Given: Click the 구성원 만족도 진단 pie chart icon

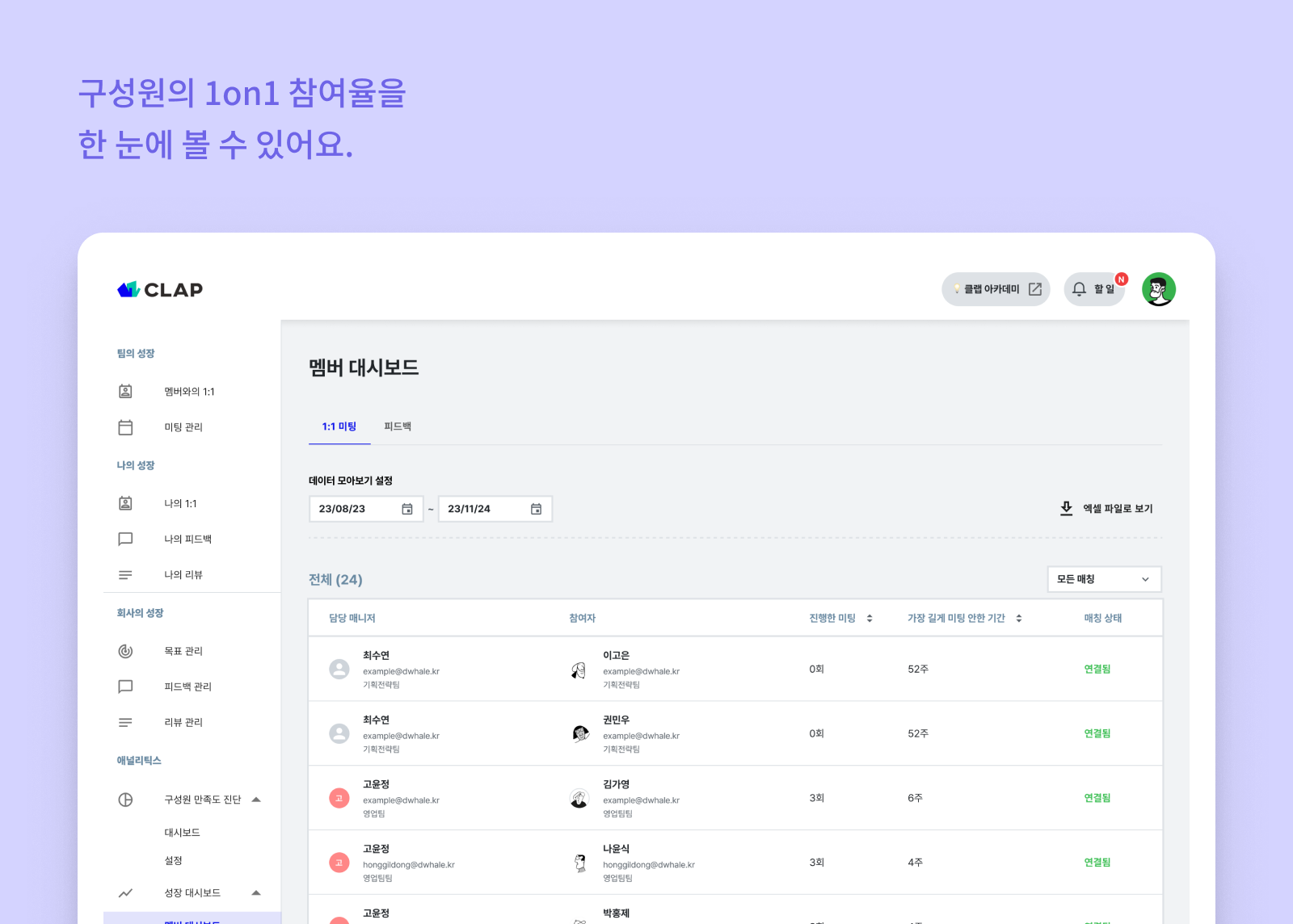Looking at the screenshot, I should click(x=126, y=800).
